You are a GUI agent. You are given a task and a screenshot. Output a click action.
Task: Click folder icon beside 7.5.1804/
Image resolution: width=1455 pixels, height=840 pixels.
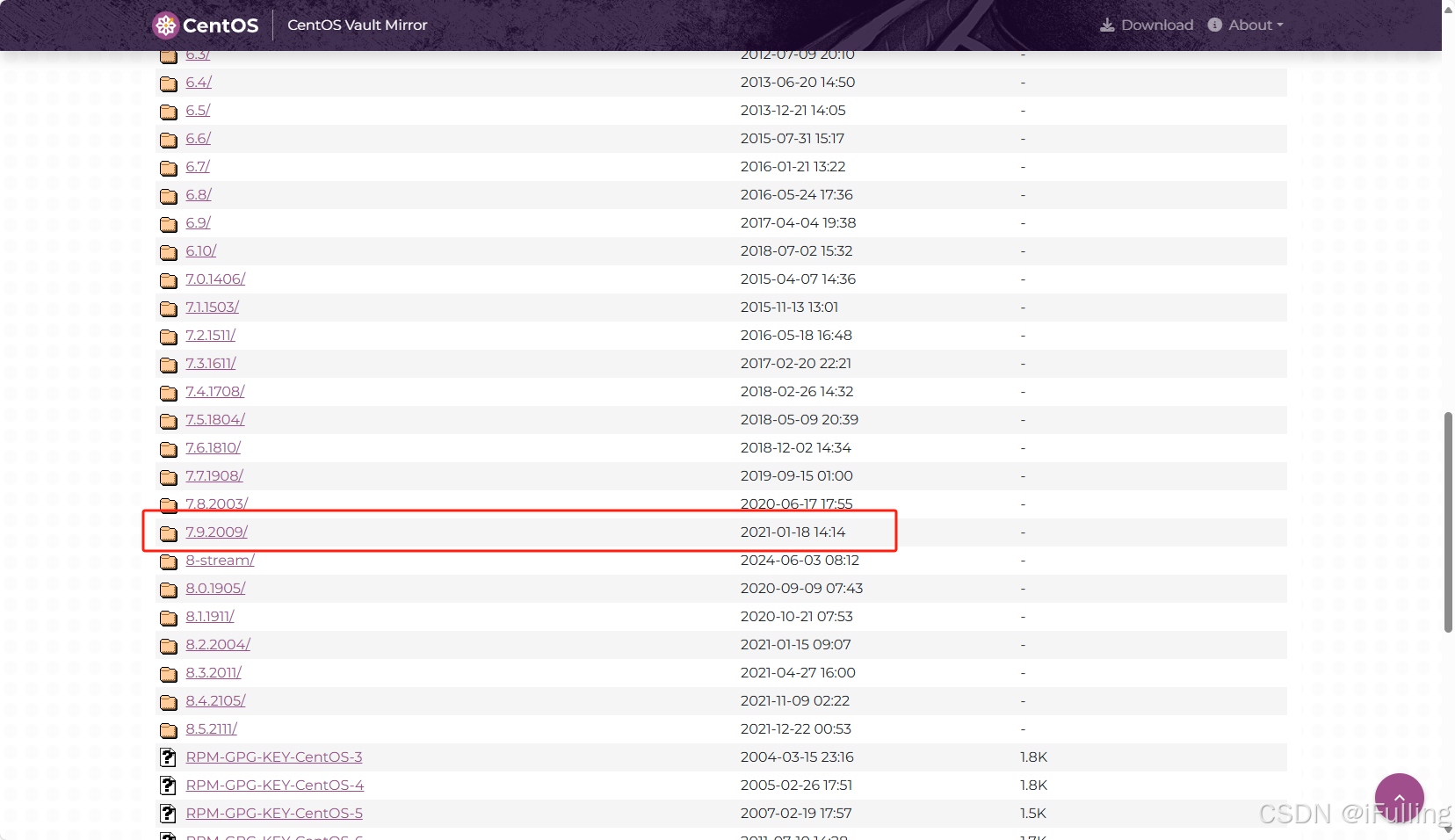pyautogui.click(x=169, y=421)
